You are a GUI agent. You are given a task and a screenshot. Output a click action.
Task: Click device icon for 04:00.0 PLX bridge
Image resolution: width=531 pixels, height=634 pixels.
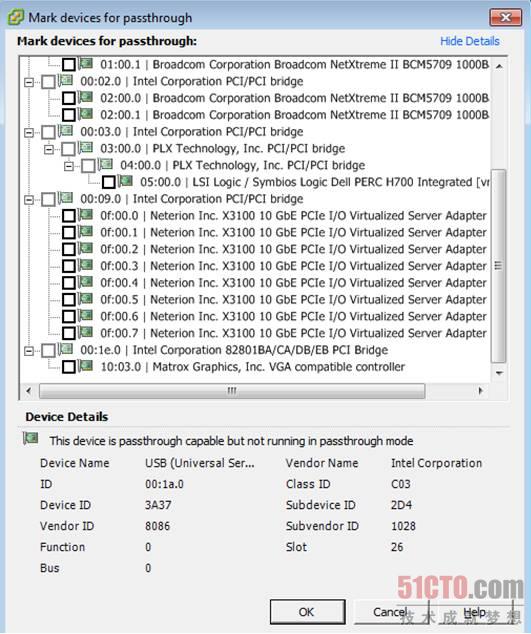point(106,164)
